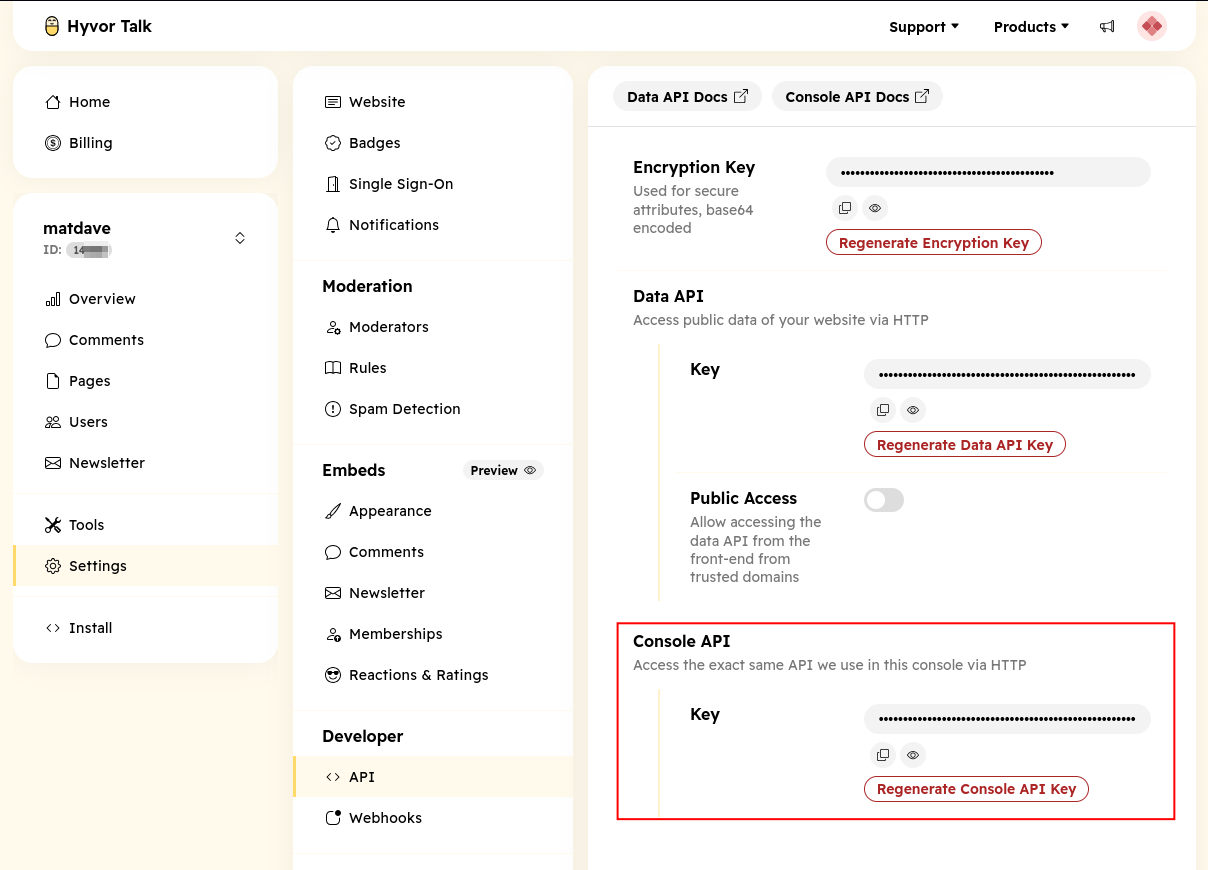Click the announcements megaphone icon

1107,27
